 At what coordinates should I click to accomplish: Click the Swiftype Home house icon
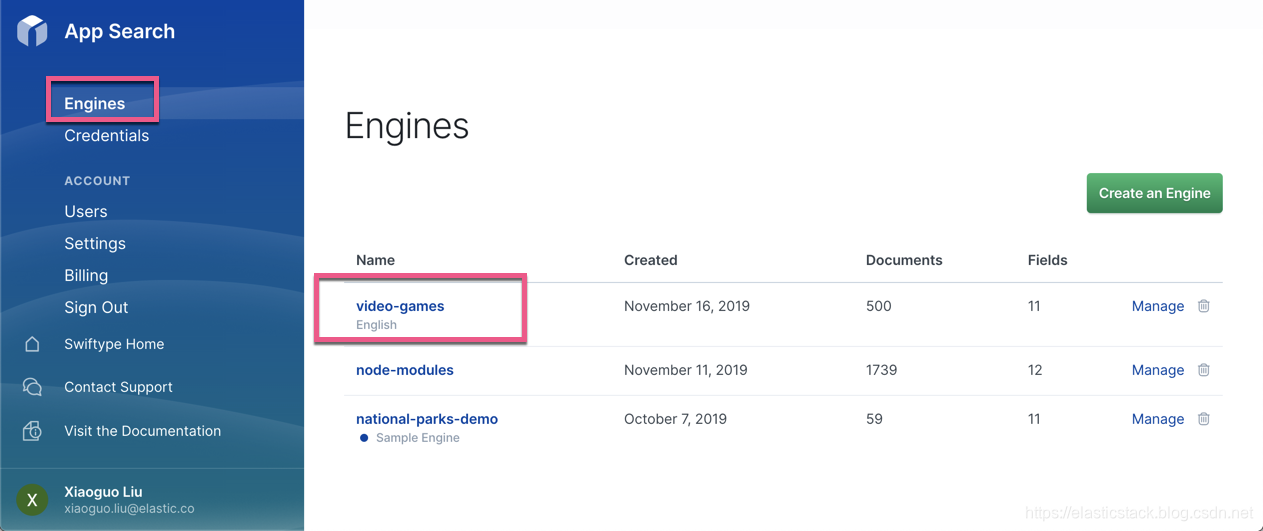(32, 344)
